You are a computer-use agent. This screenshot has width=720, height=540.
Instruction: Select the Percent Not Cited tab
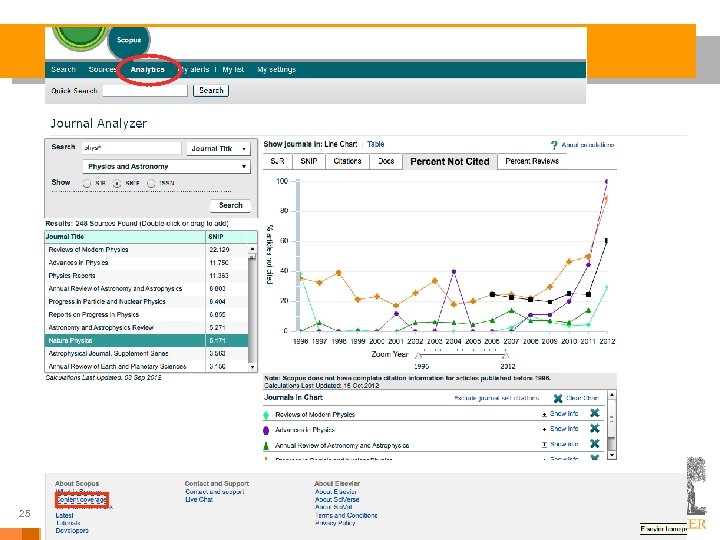[x=450, y=162]
